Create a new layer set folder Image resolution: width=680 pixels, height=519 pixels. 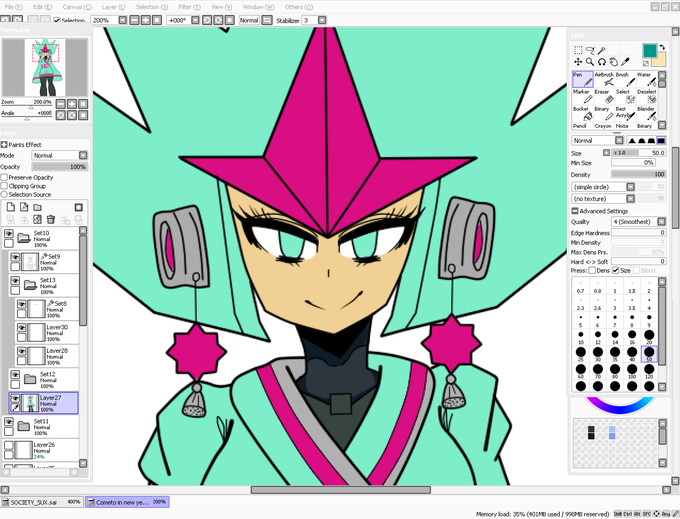point(38,207)
